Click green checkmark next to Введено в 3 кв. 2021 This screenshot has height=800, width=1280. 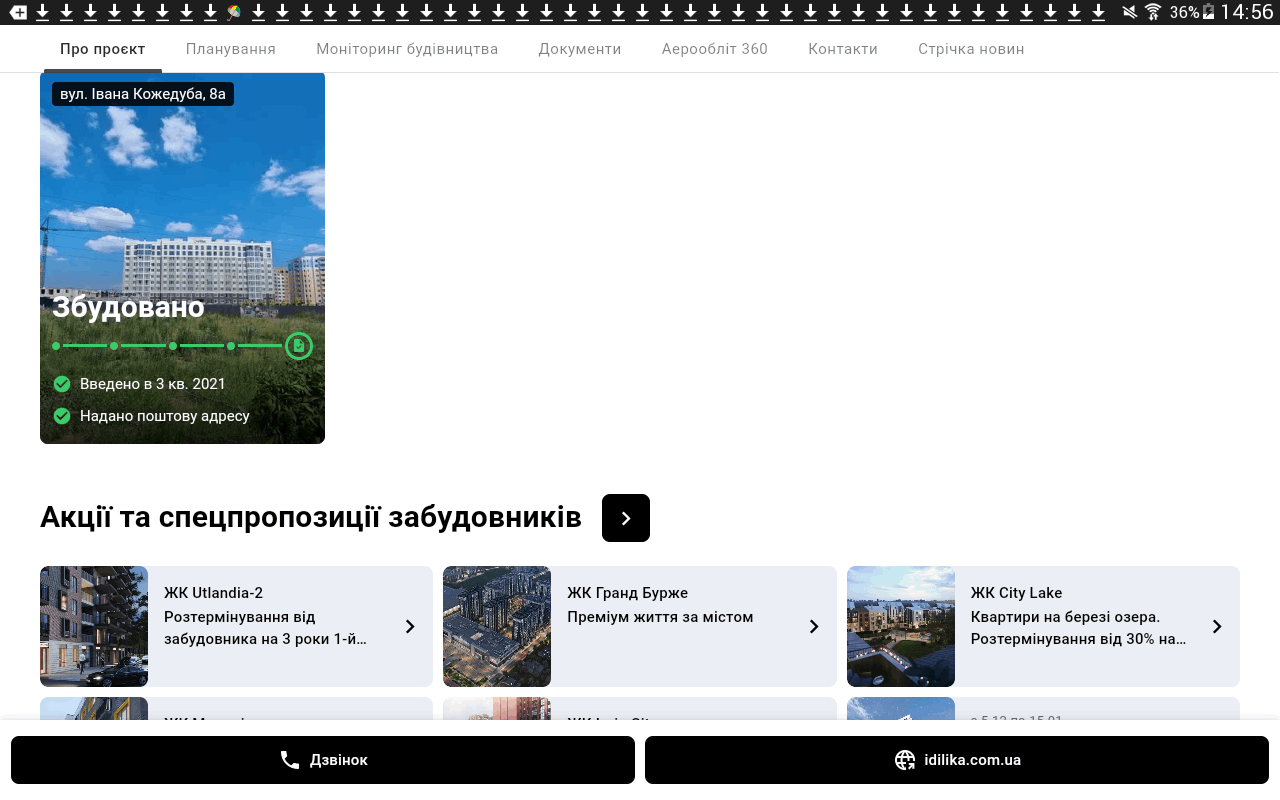click(x=62, y=384)
